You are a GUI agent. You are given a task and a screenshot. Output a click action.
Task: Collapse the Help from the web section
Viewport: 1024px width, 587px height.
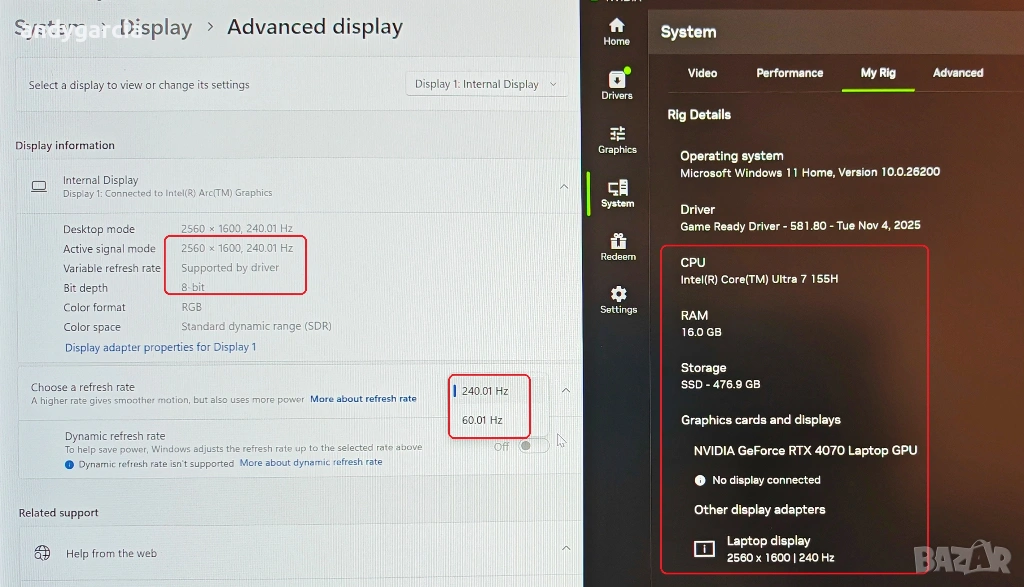[x=564, y=549]
